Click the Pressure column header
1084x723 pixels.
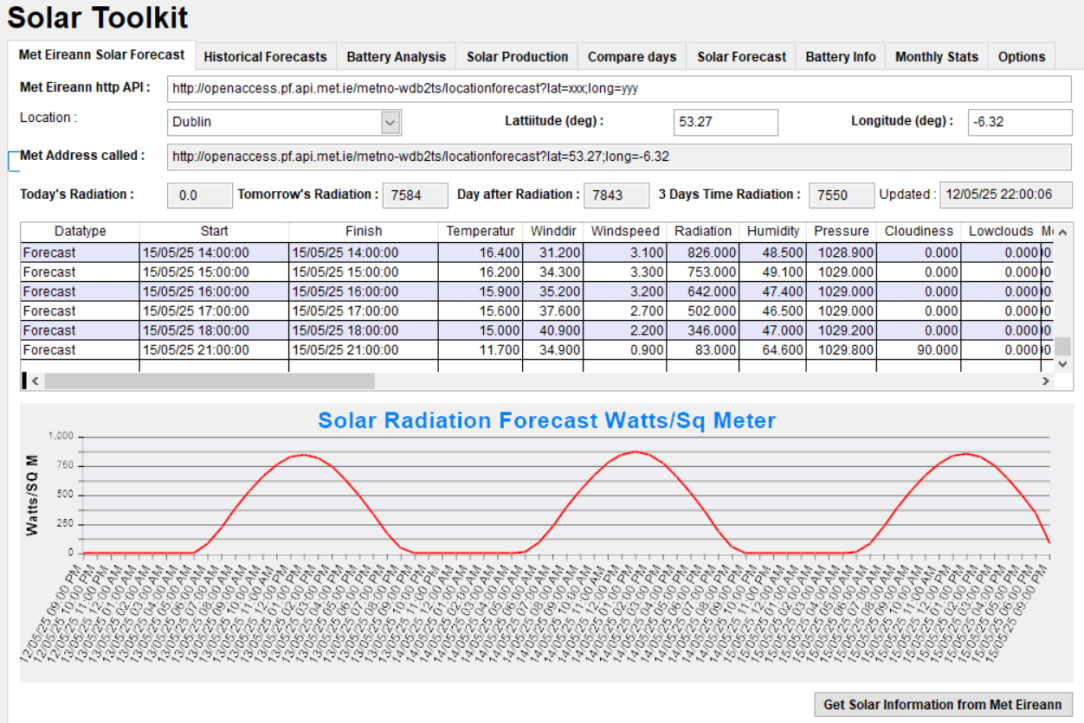(841, 232)
